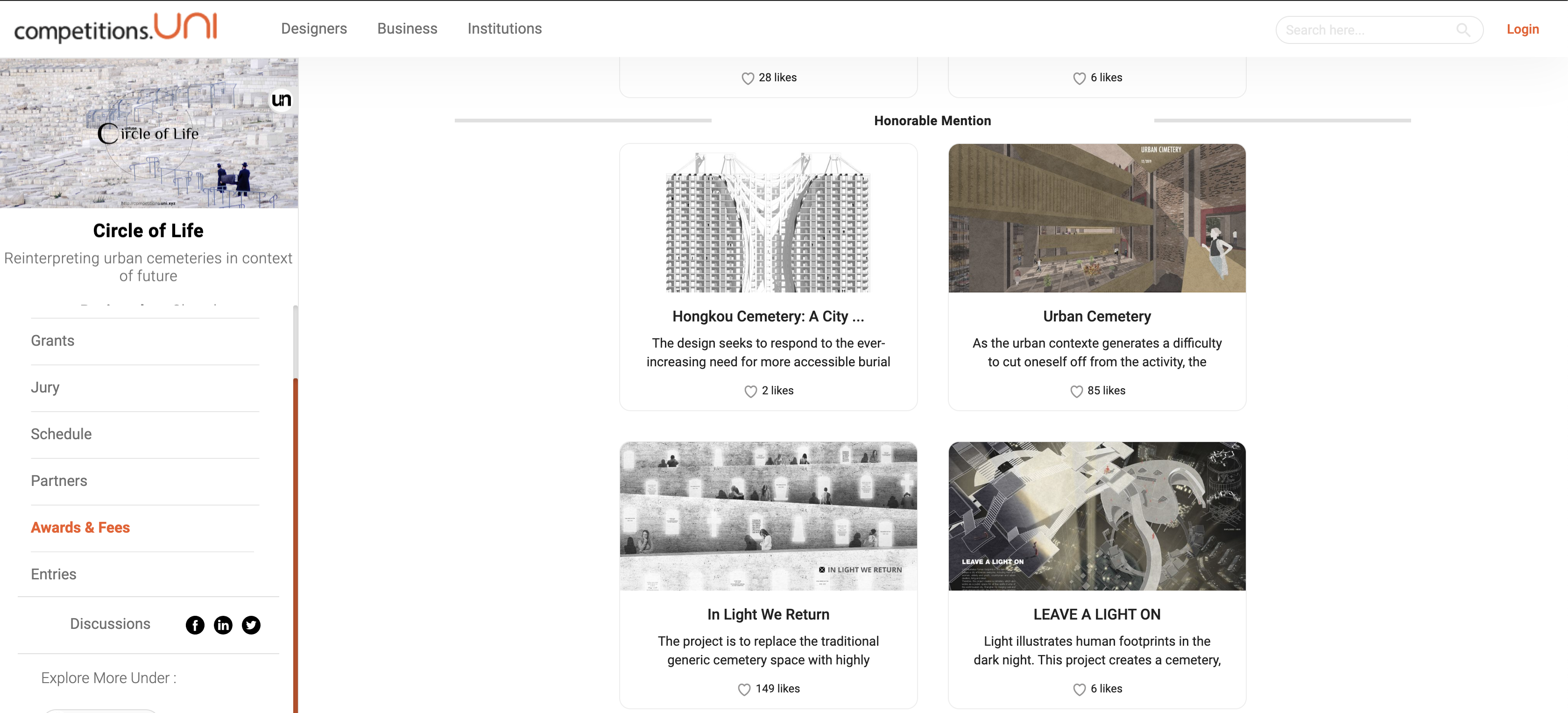Image resolution: width=1568 pixels, height=713 pixels.
Task: Open the Institutions menu
Action: coord(505,29)
